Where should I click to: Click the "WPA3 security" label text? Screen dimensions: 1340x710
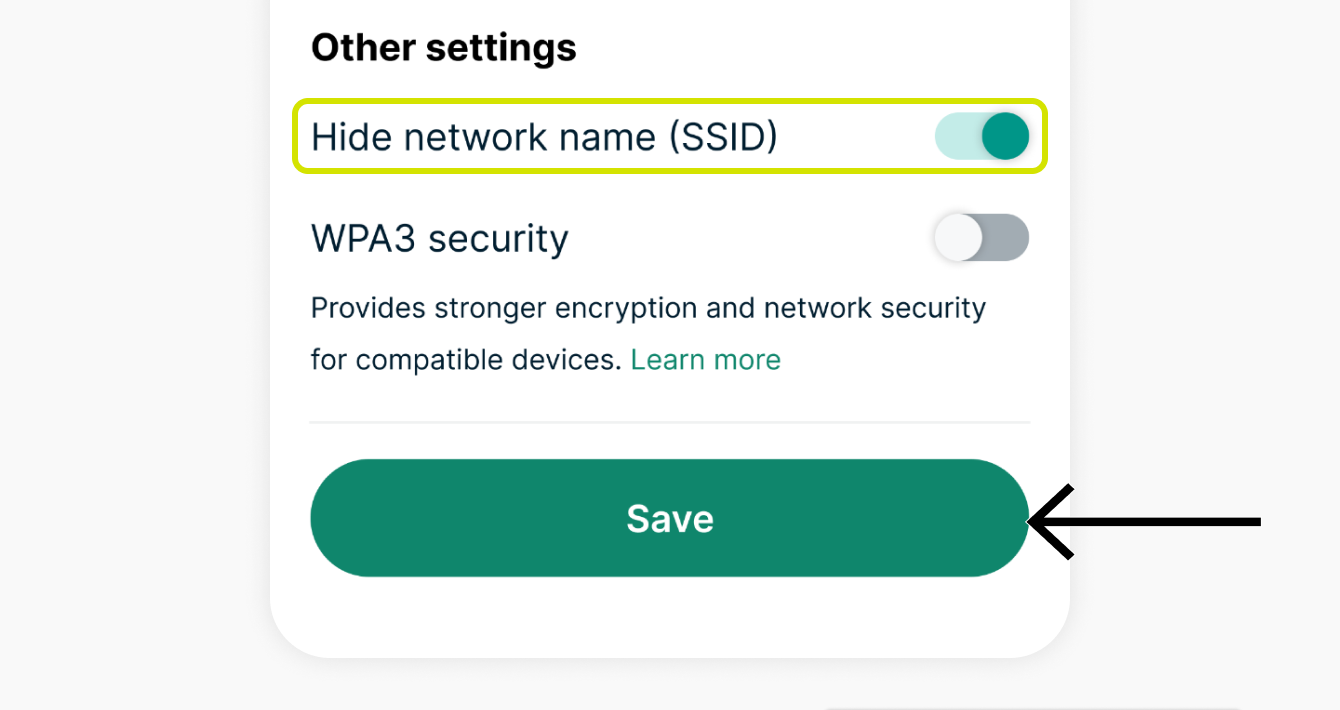(x=439, y=238)
